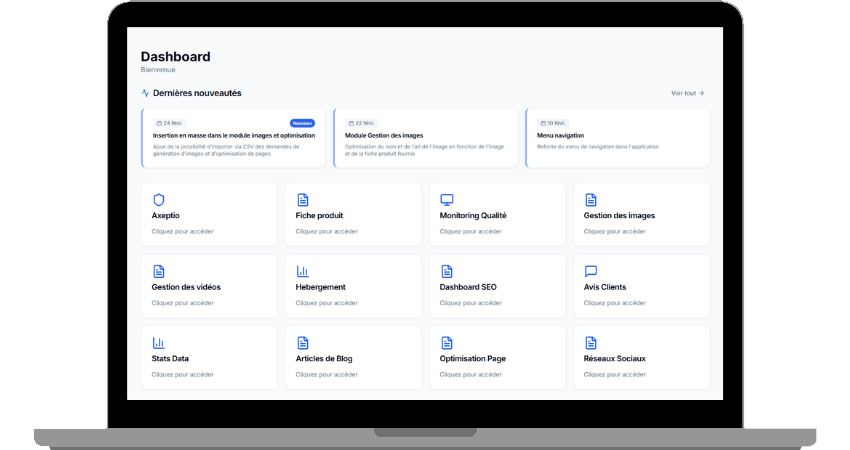Open the Articles de Blog card title
Viewport: 850px width, 450px height.
324,358
